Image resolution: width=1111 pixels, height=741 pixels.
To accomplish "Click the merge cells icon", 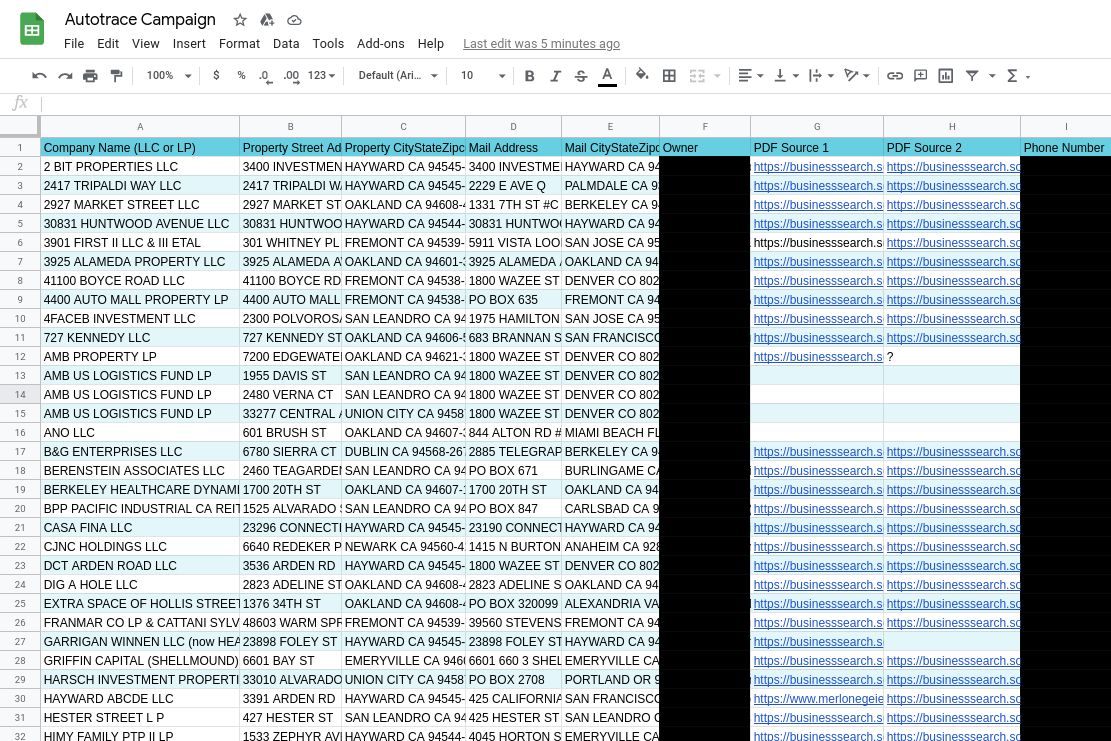I will (697, 76).
